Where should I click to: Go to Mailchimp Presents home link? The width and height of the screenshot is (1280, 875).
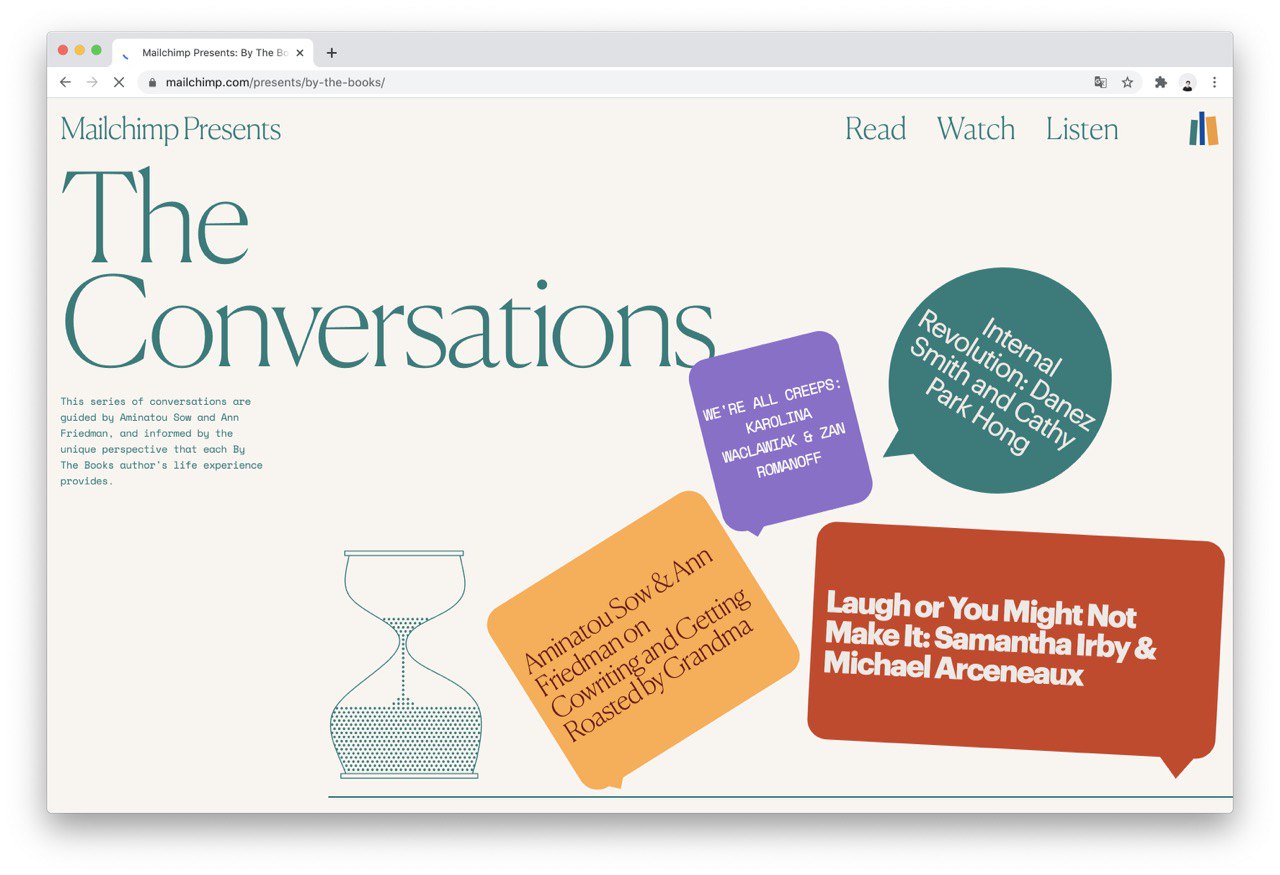[x=171, y=129]
